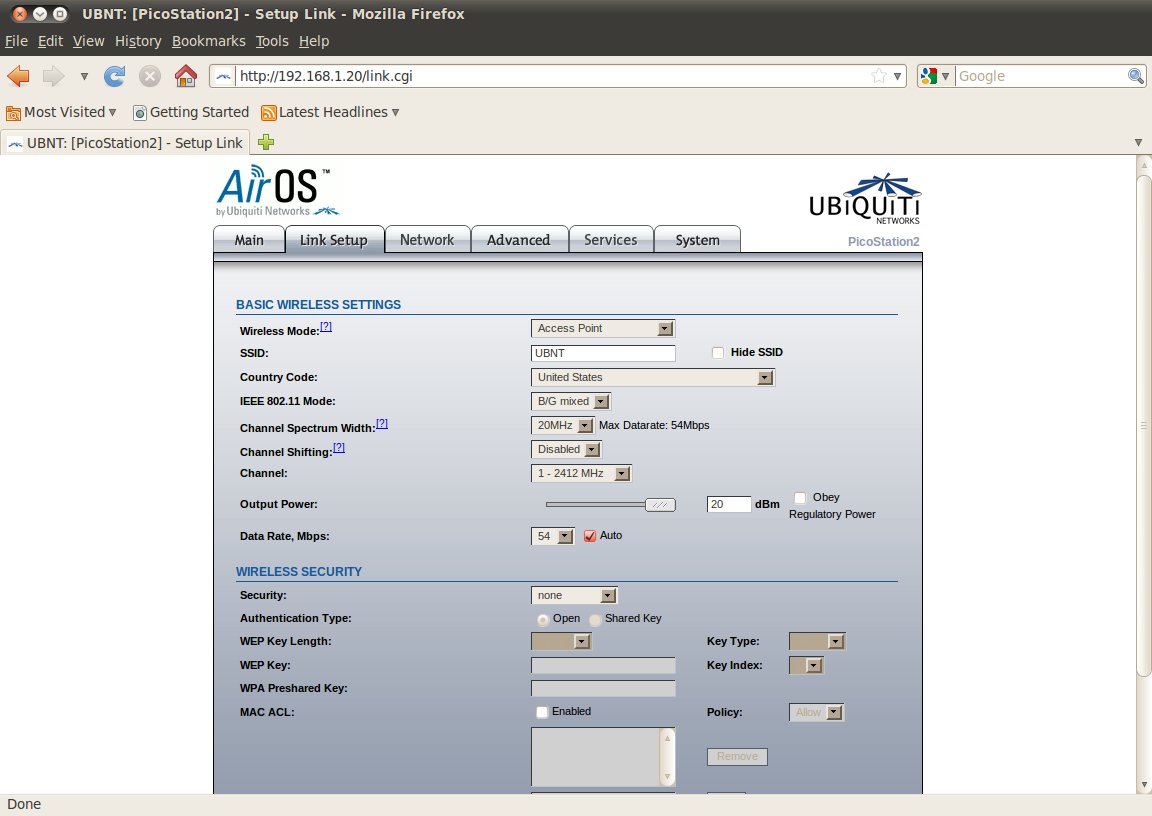
Task: Click the Output Power slider handle
Action: [x=660, y=505]
